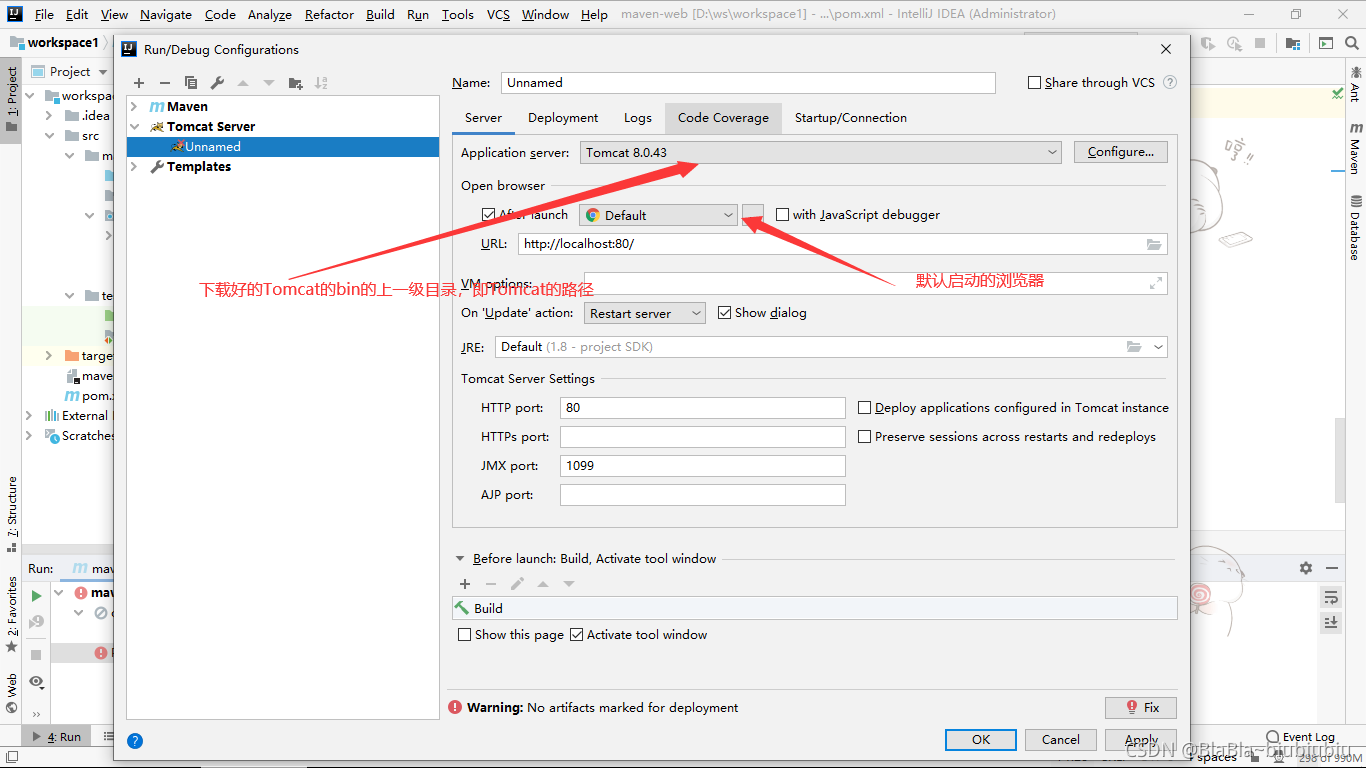Open the JRE dropdown arrow
The width and height of the screenshot is (1366, 768).
(x=1158, y=347)
